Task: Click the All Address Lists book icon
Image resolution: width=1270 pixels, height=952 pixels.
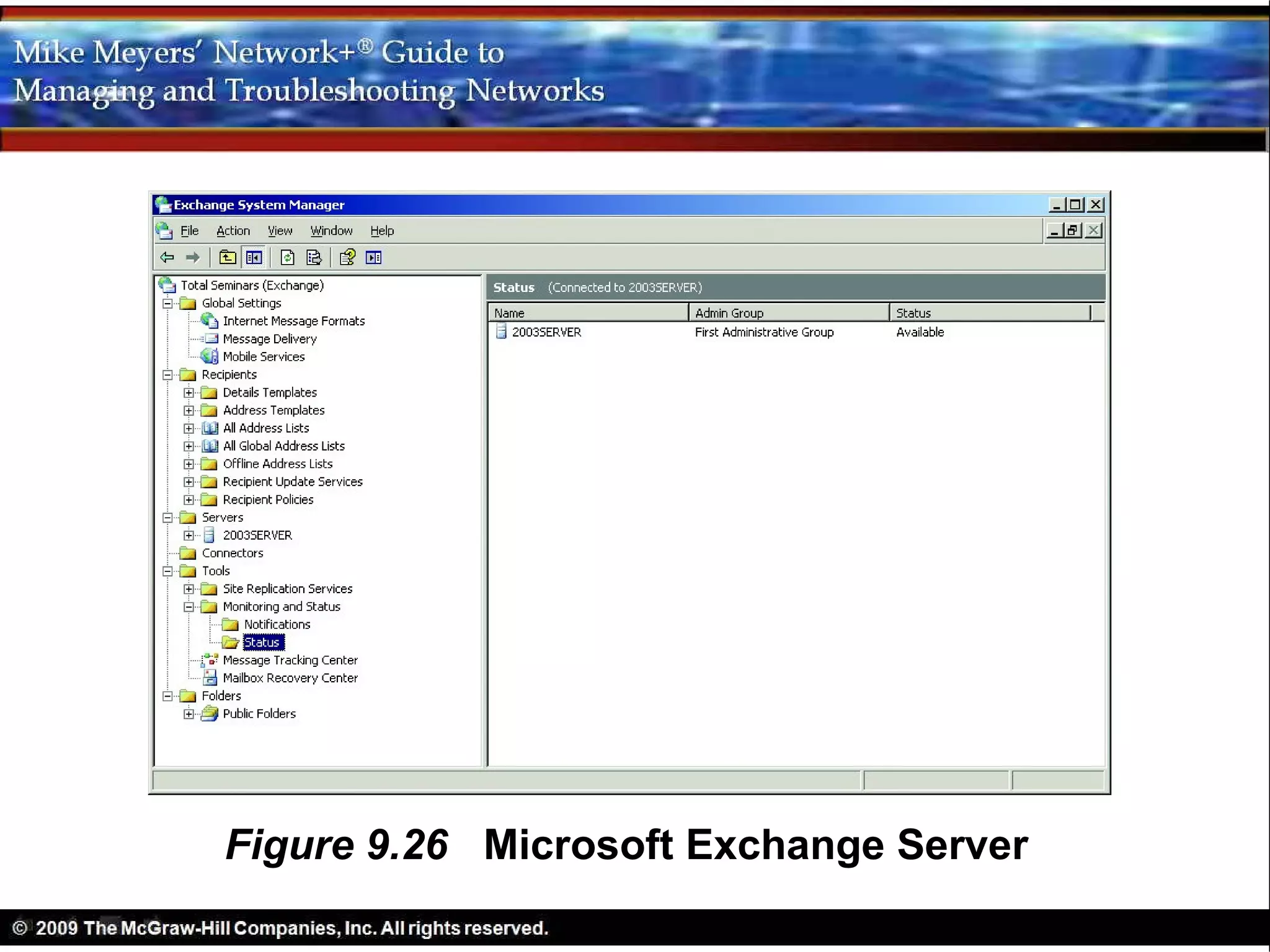Action: tap(210, 428)
